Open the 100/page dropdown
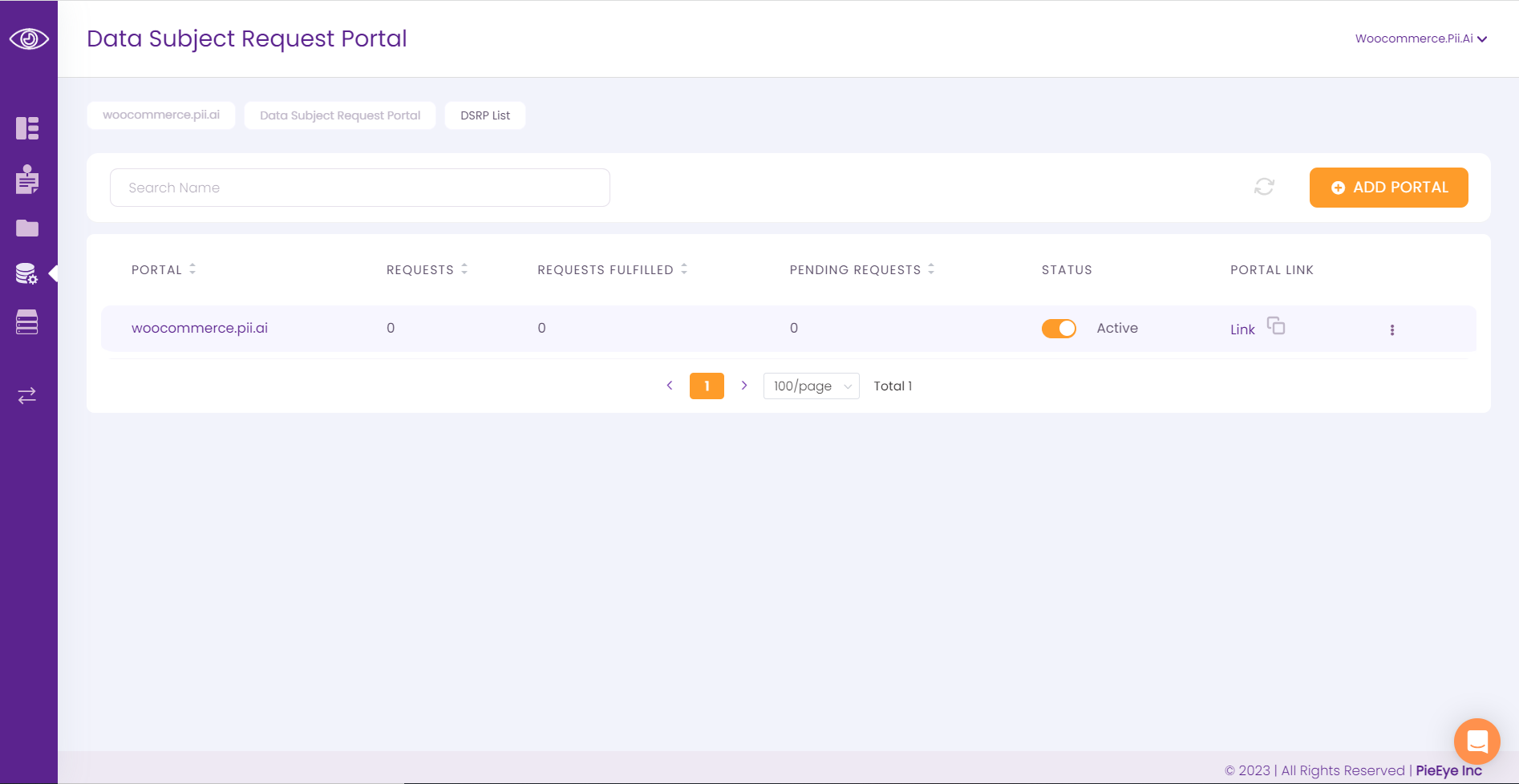Image resolution: width=1519 pixels, height=784 pixels. pyautogui.click(x=812, y=386)
